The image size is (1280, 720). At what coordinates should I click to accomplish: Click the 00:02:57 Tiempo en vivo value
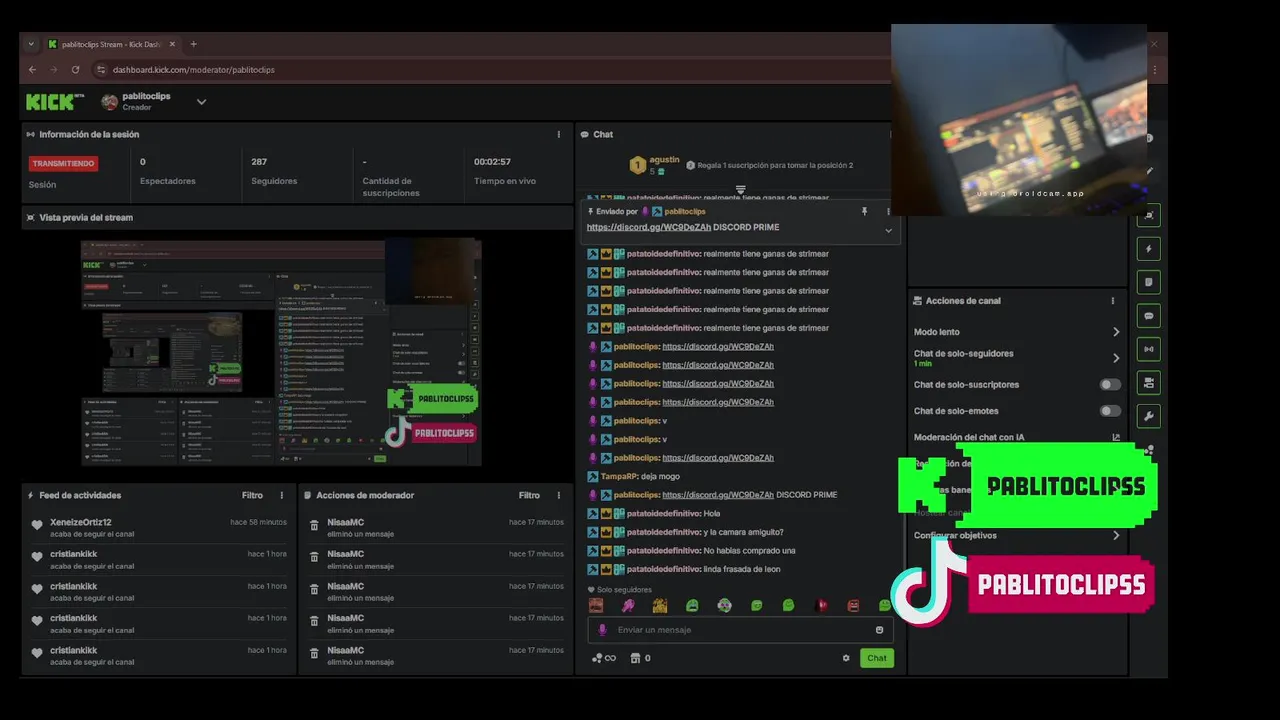point(493,161)
